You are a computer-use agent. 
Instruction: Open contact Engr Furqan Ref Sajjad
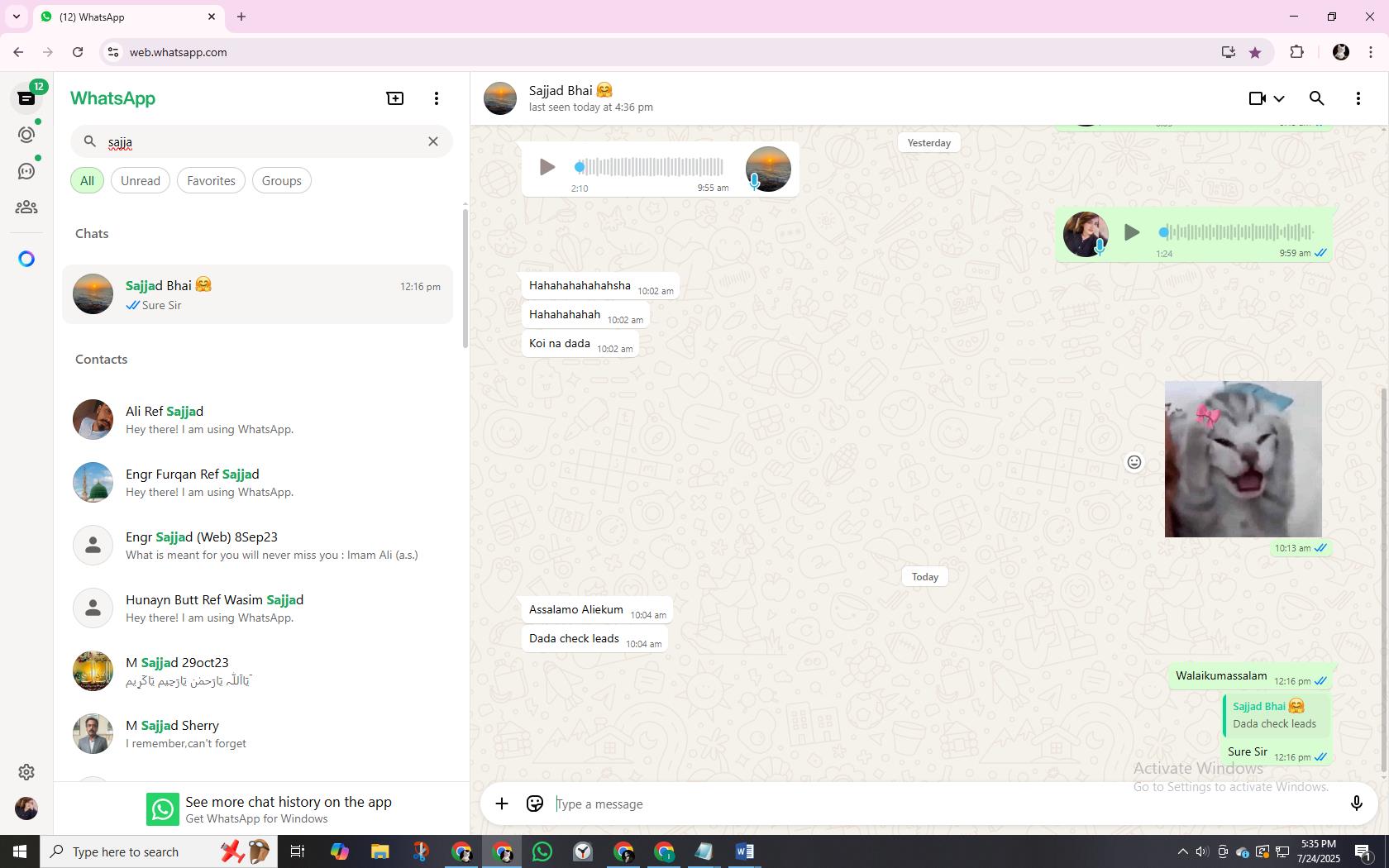257,483
